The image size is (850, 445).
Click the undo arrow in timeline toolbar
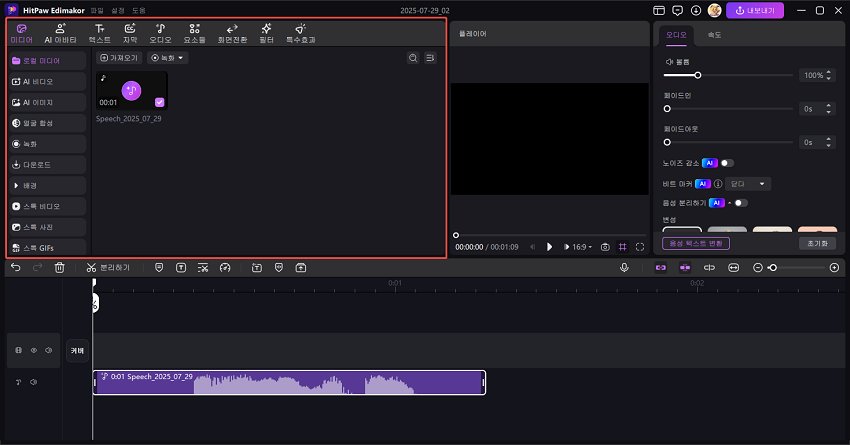[x=15, y=267]
